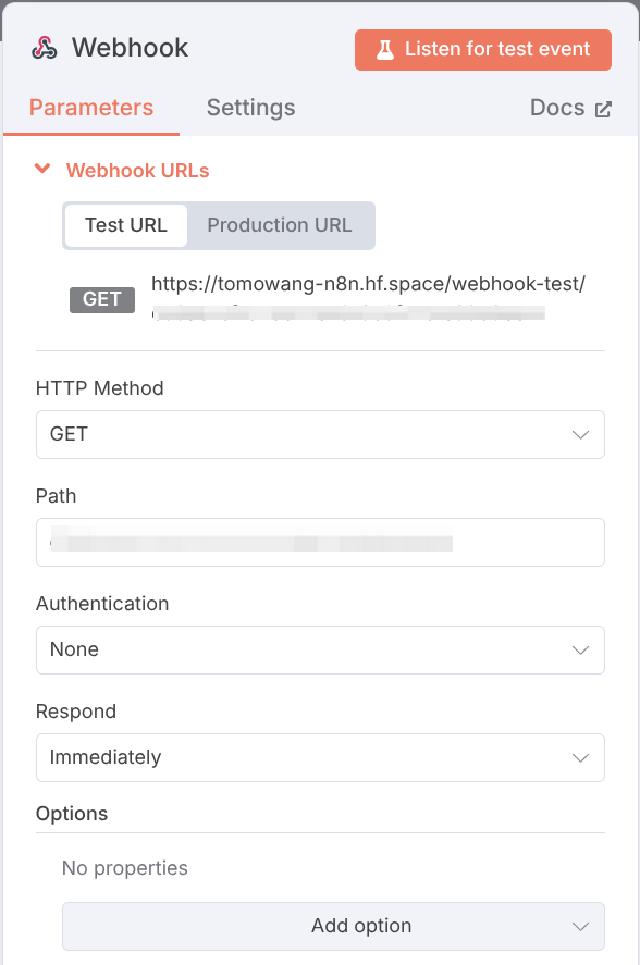The width and height of the screenshot is (640, 965).
Task: Click the Listen for test event button
Action: click(483, 49)
